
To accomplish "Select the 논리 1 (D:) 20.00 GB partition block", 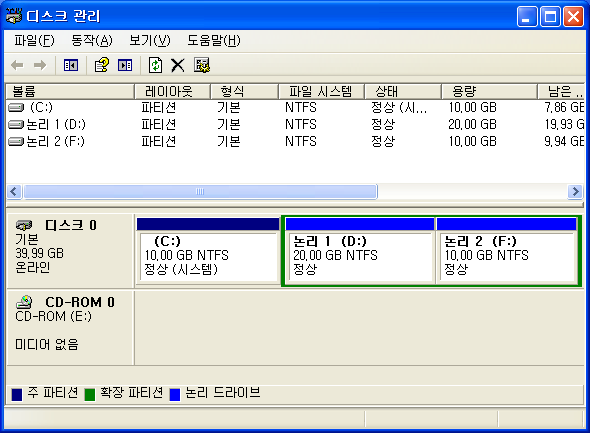I will 360,251.
